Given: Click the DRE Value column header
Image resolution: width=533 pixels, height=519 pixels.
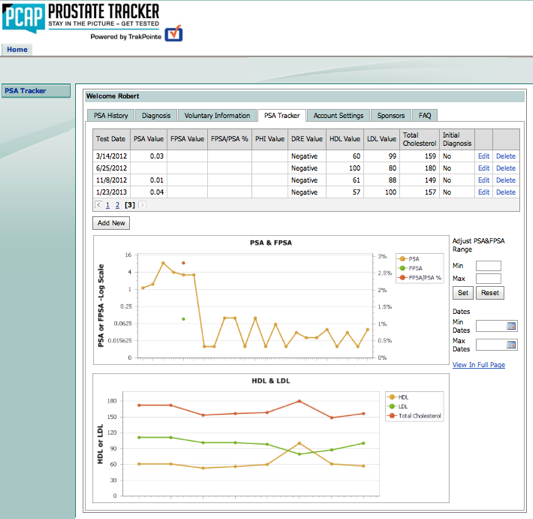Looking at the screenshot, I should point(307,139).
